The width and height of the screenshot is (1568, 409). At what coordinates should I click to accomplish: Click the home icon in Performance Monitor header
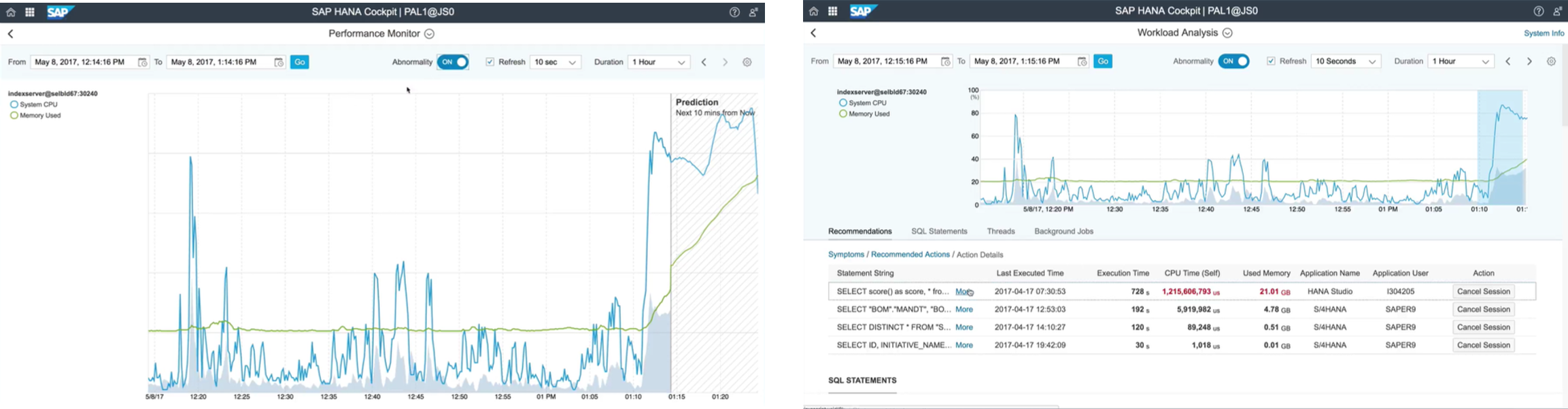11,12
